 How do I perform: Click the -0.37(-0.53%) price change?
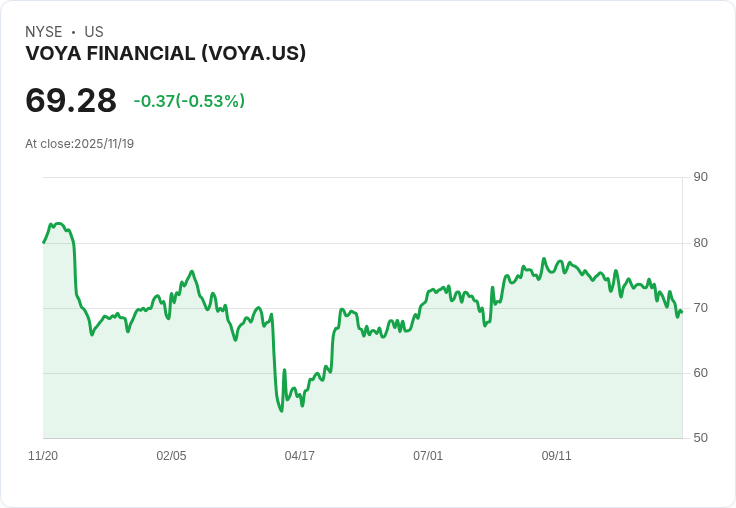coord(189,101)
